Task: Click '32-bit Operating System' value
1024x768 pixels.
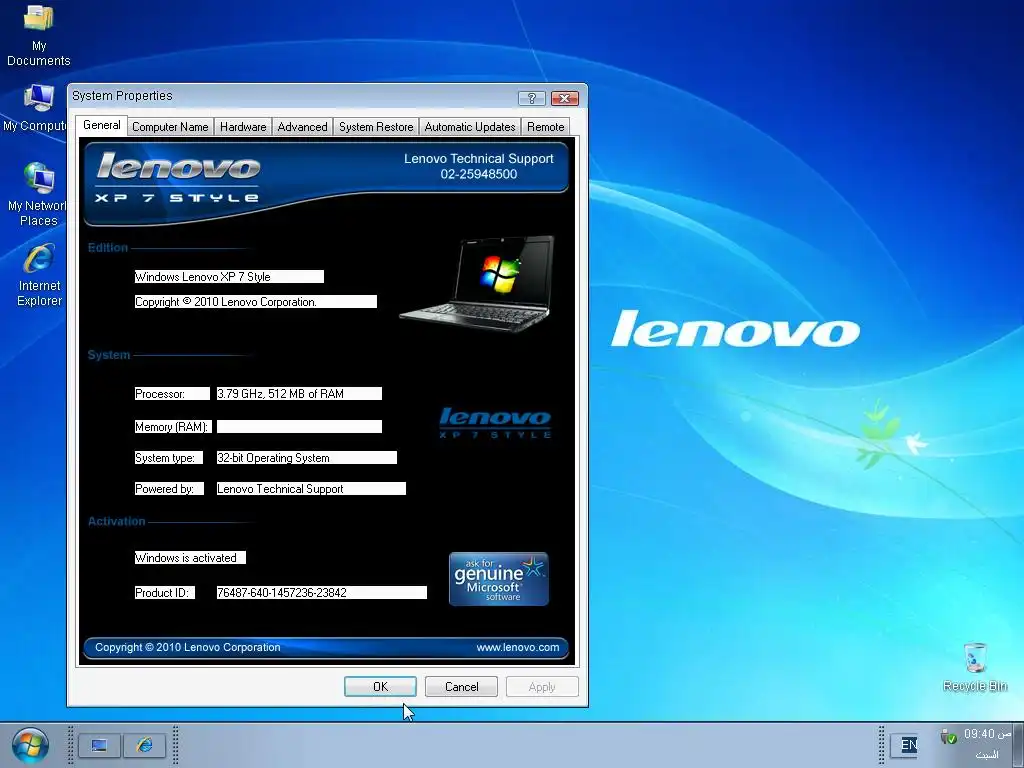Action: tap(306, 457)
